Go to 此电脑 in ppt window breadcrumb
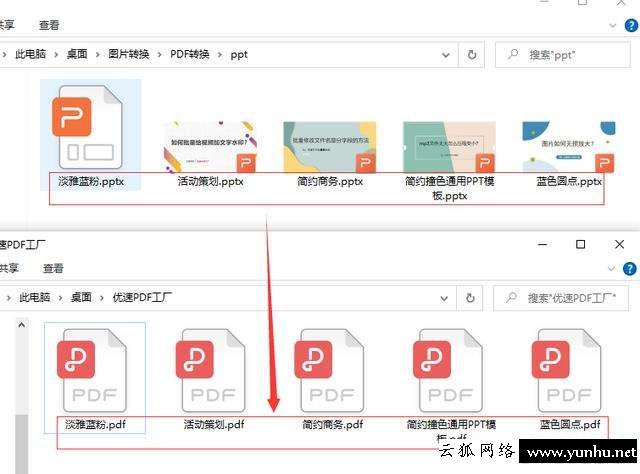This screenshot has width=640, height=474. [31, 54]
